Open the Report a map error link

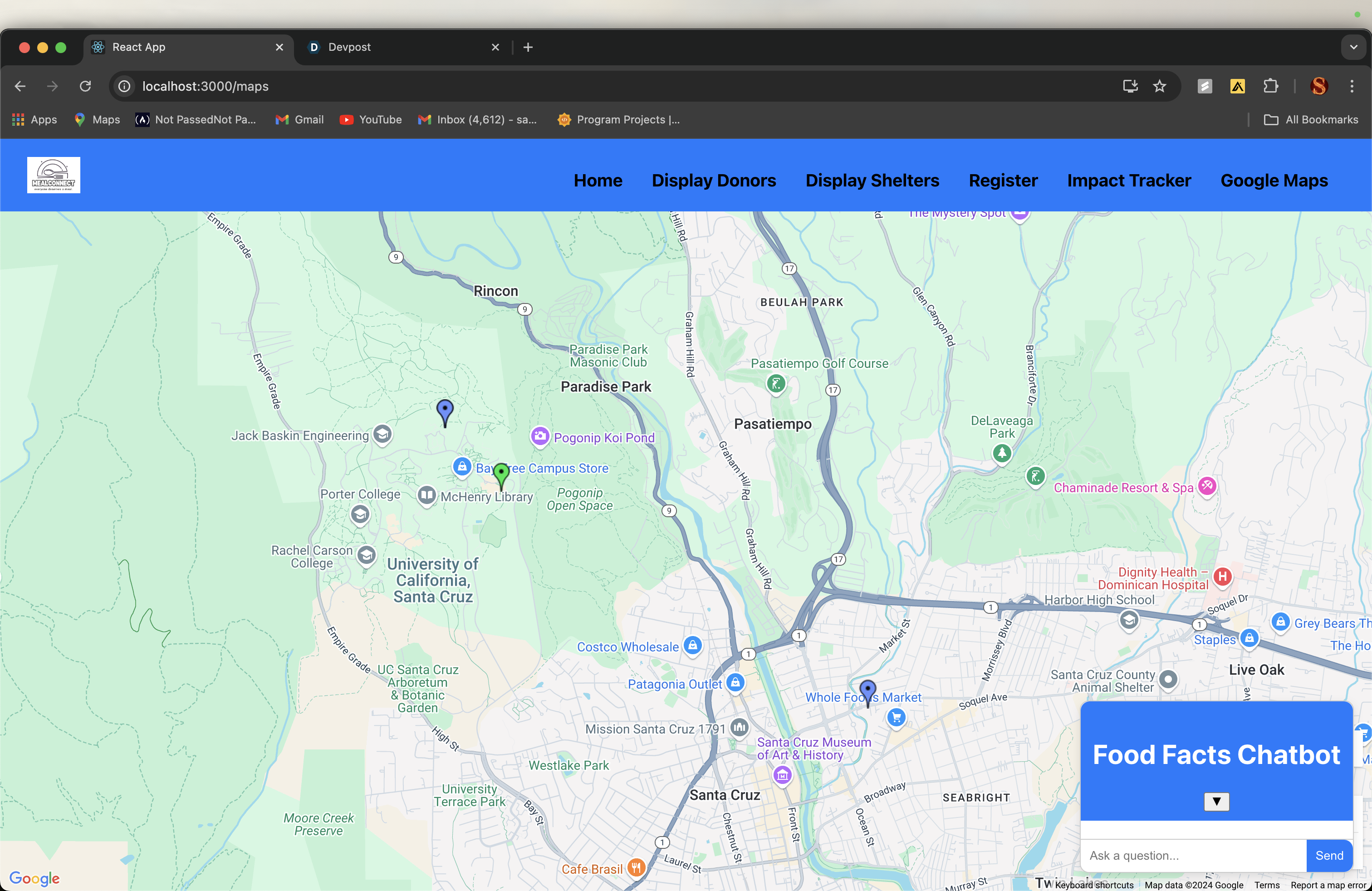tap(1328, 885)
